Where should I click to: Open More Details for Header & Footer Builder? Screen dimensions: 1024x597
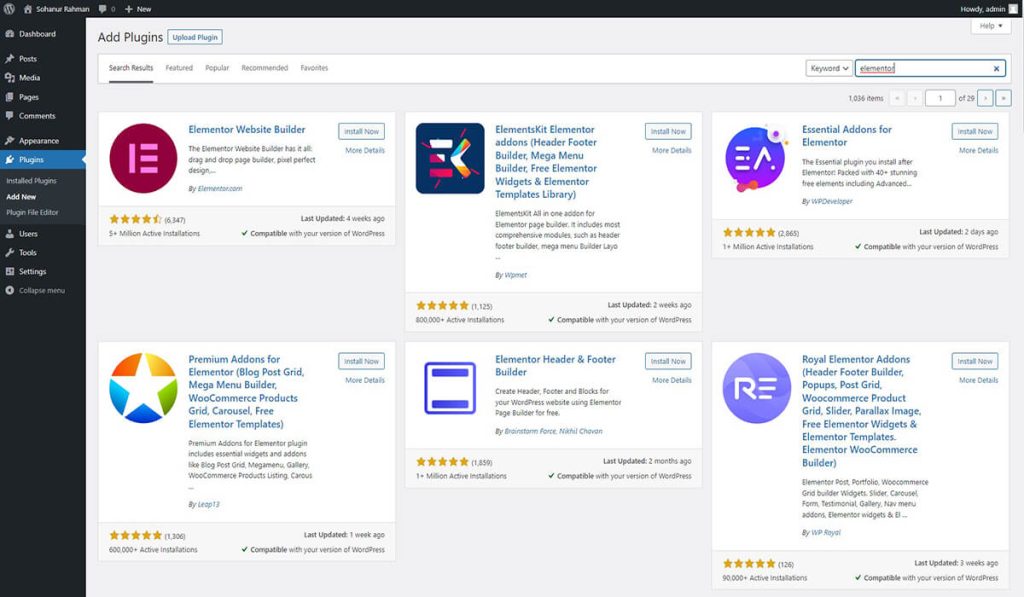tap(671, 380)
